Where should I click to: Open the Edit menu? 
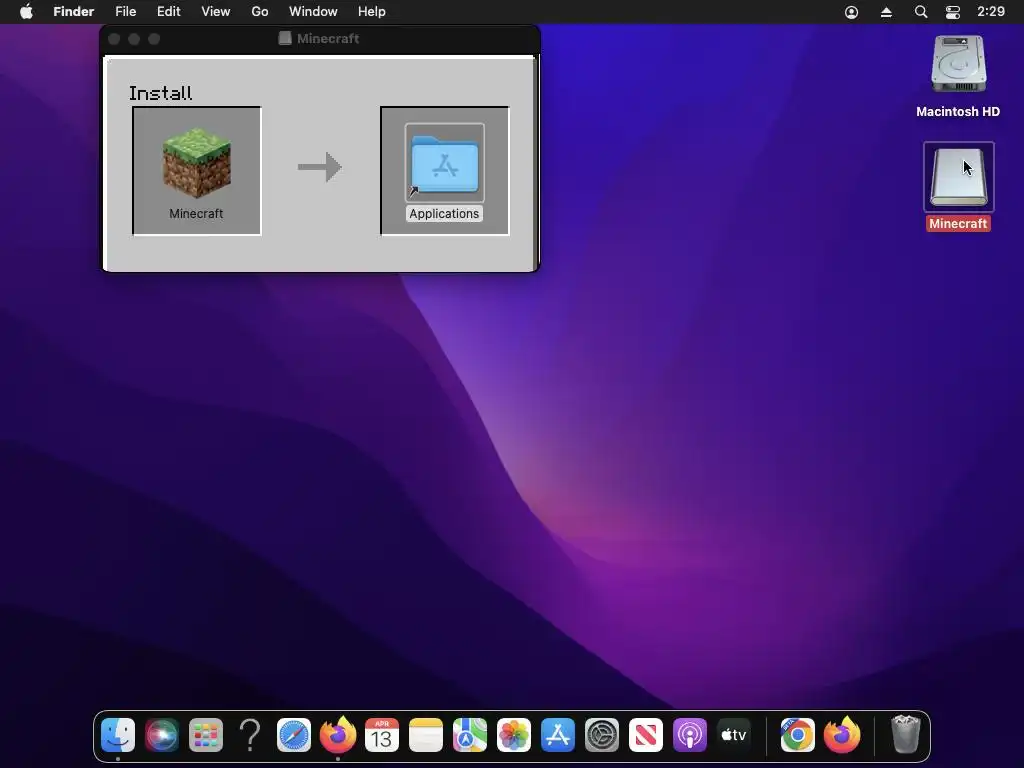tap(168, 12)
